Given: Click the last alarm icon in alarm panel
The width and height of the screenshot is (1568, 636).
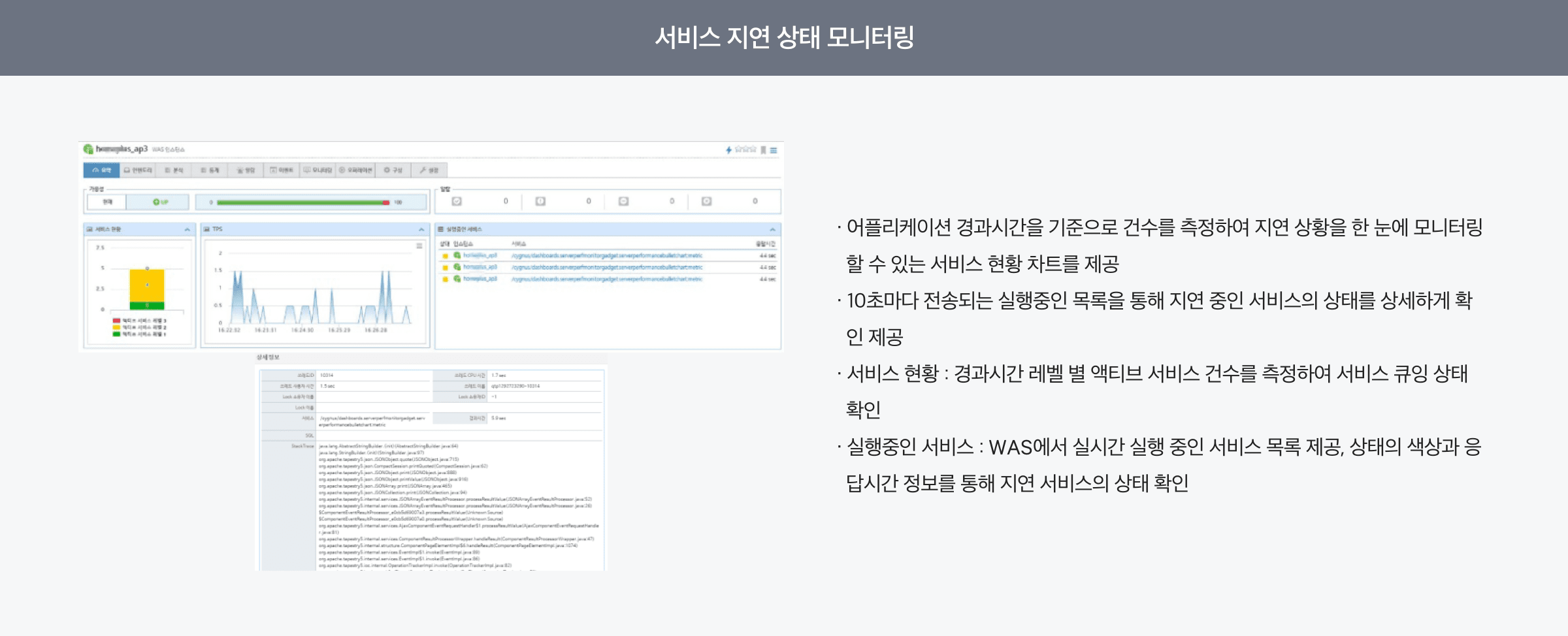Looking at the screenshot, I should pyautogui.click(x=706, y=201).
